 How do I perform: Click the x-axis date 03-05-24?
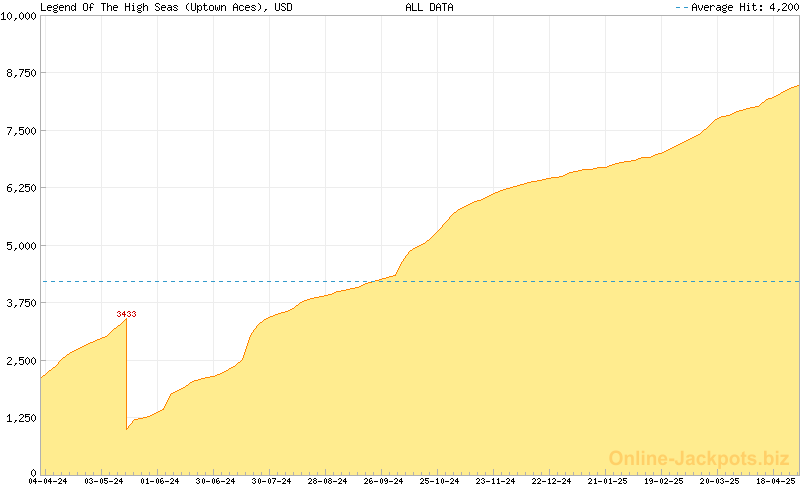[104, 481]
